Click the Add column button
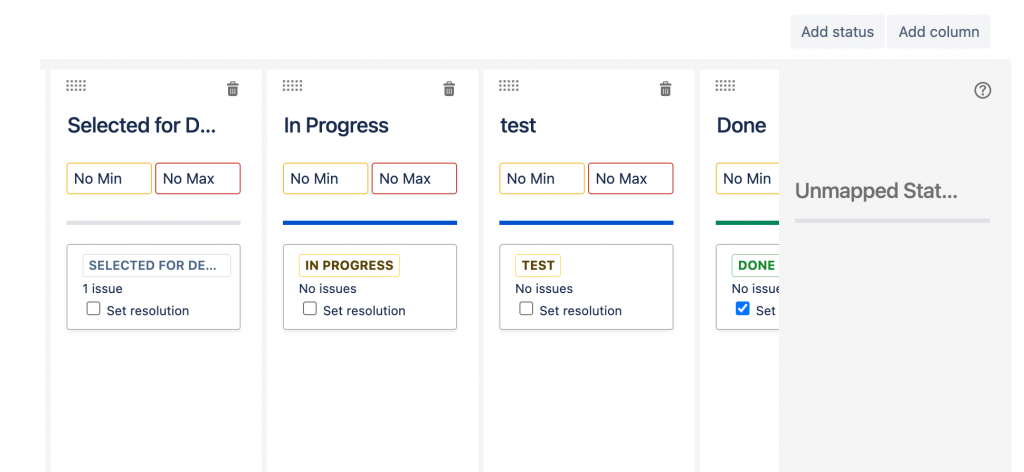The width and height of the screenshot is (1024, 472). click(x=938, y=32)
